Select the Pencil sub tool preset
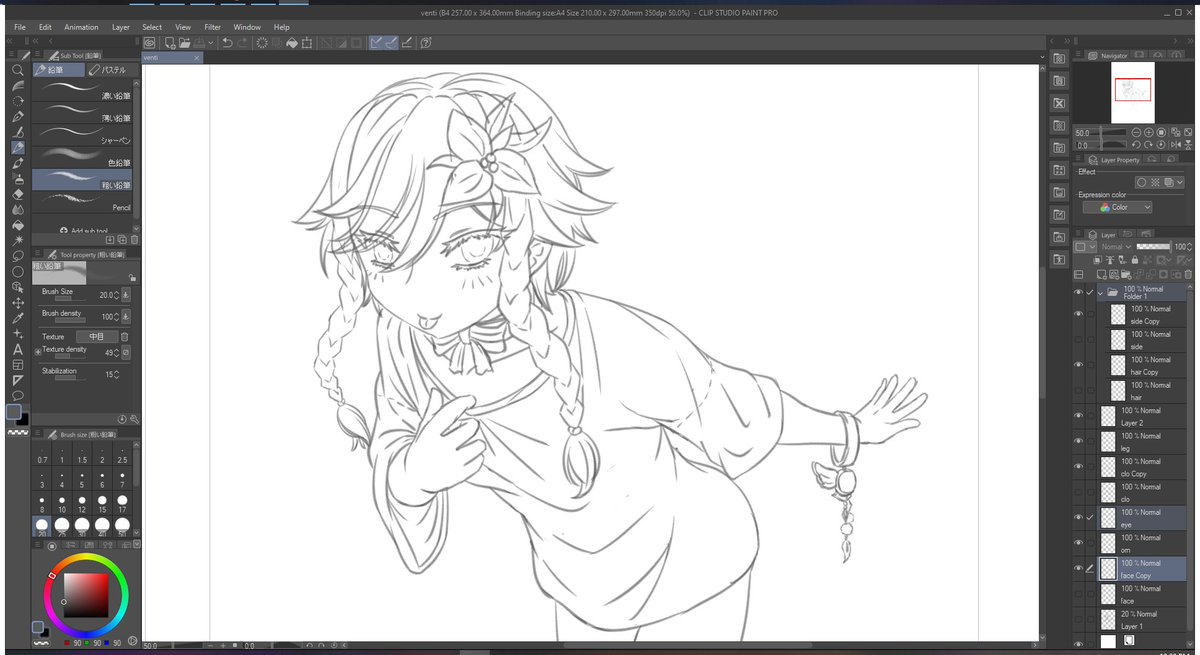Viewport: 1200px width, 655px height. coord(83,203)
